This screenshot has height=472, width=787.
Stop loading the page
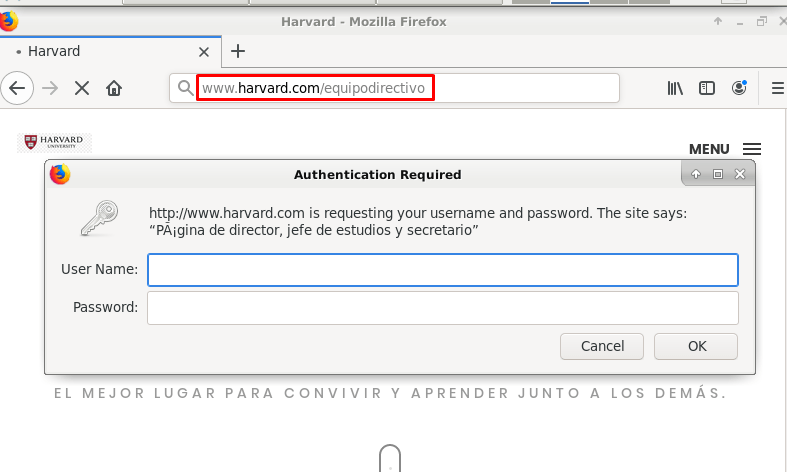pyautogui.click(x=82, y=88)
